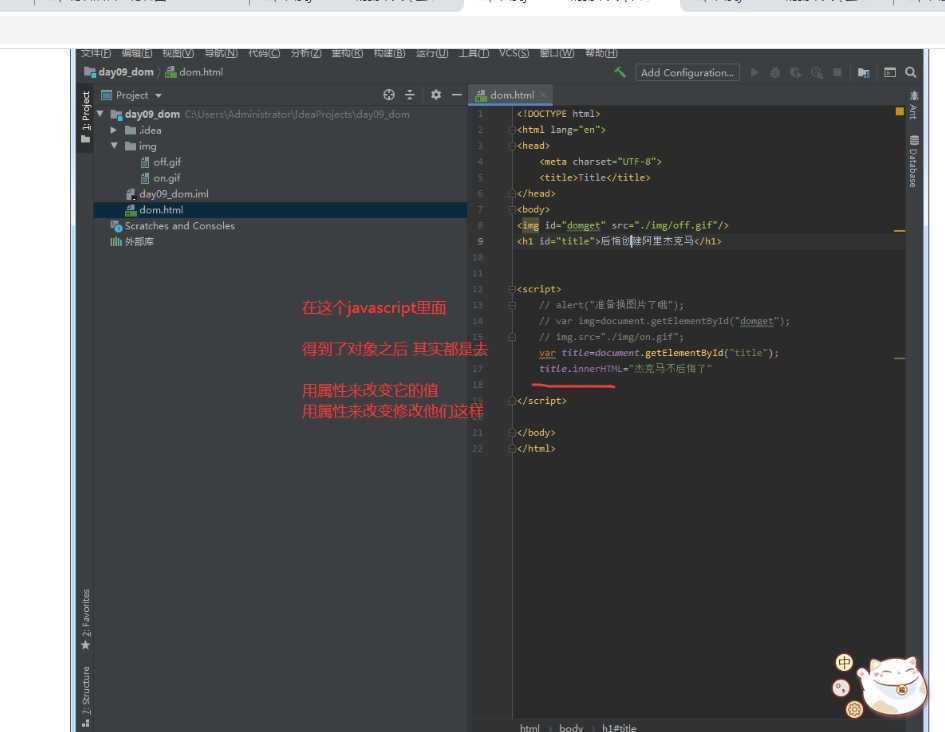The image size is (945, 732).
Task: Open the VCS(S) menu
Action: pyautogui.click(x=513, y=53)
